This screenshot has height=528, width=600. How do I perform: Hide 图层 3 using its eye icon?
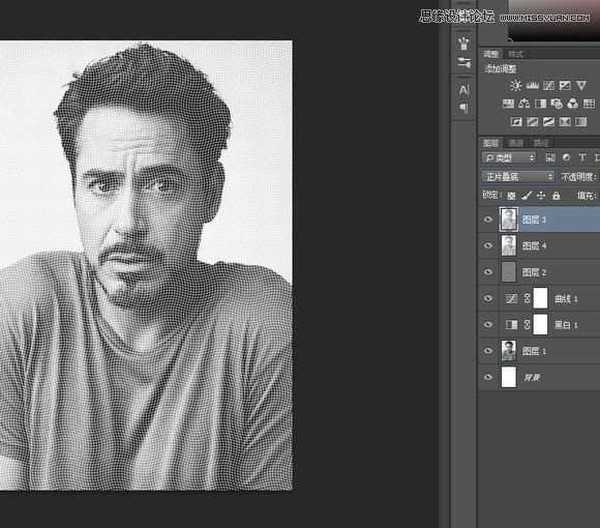[488, 219]
